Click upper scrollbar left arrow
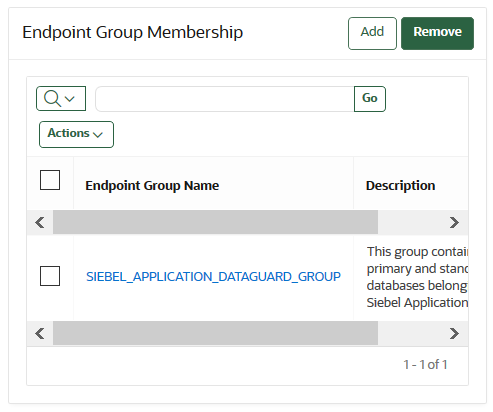This screenshot has width=493, height=412. coord(40,222)
